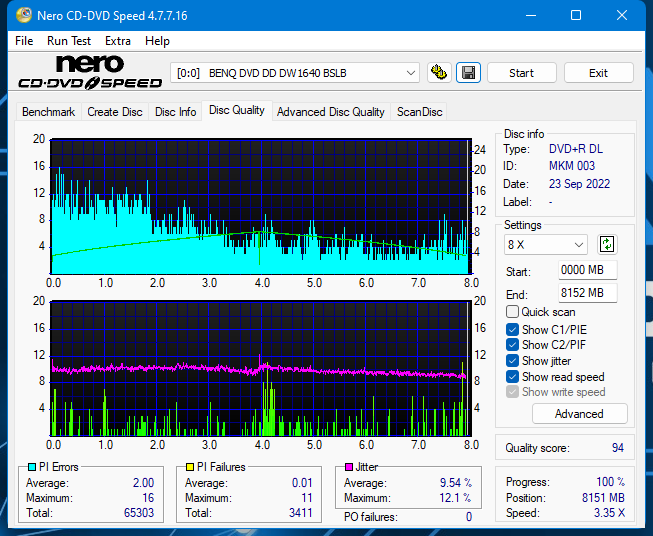Click the PO failures value 0
653x536 pixels.
click(469, 517)
